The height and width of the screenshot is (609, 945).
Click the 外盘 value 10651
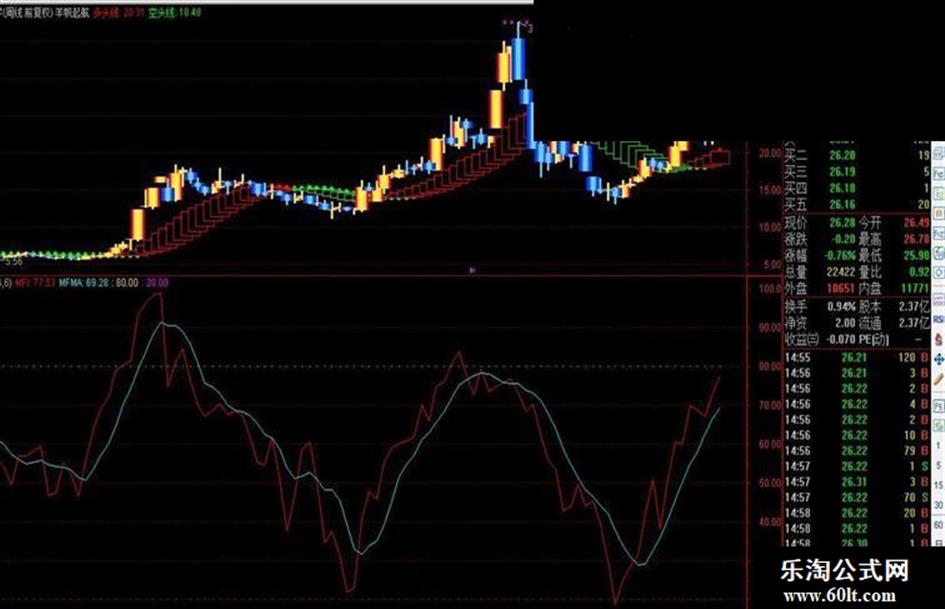(841, 289)
